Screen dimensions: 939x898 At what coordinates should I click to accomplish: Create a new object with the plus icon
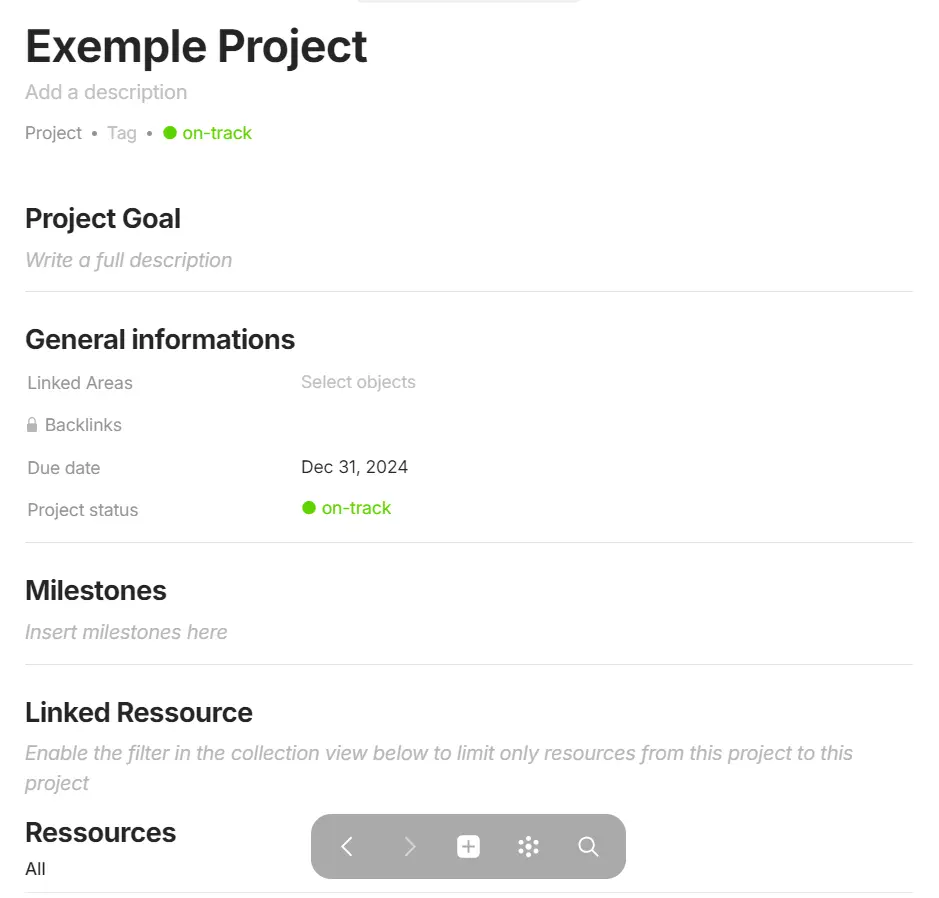(468, 846)
